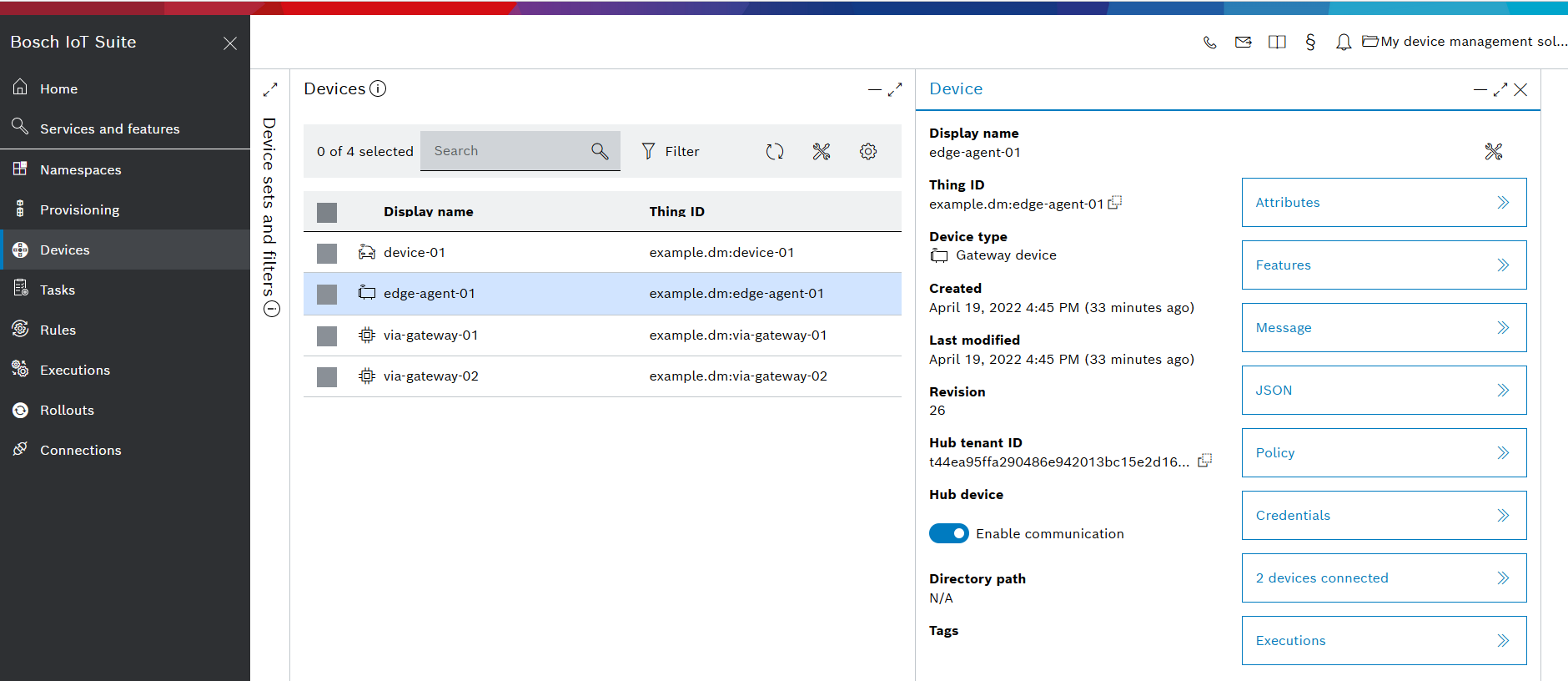The width and height of the screenshot is (1568, 681).
Task: Select via-gateway-02 in the table
Action: [431, 376]
